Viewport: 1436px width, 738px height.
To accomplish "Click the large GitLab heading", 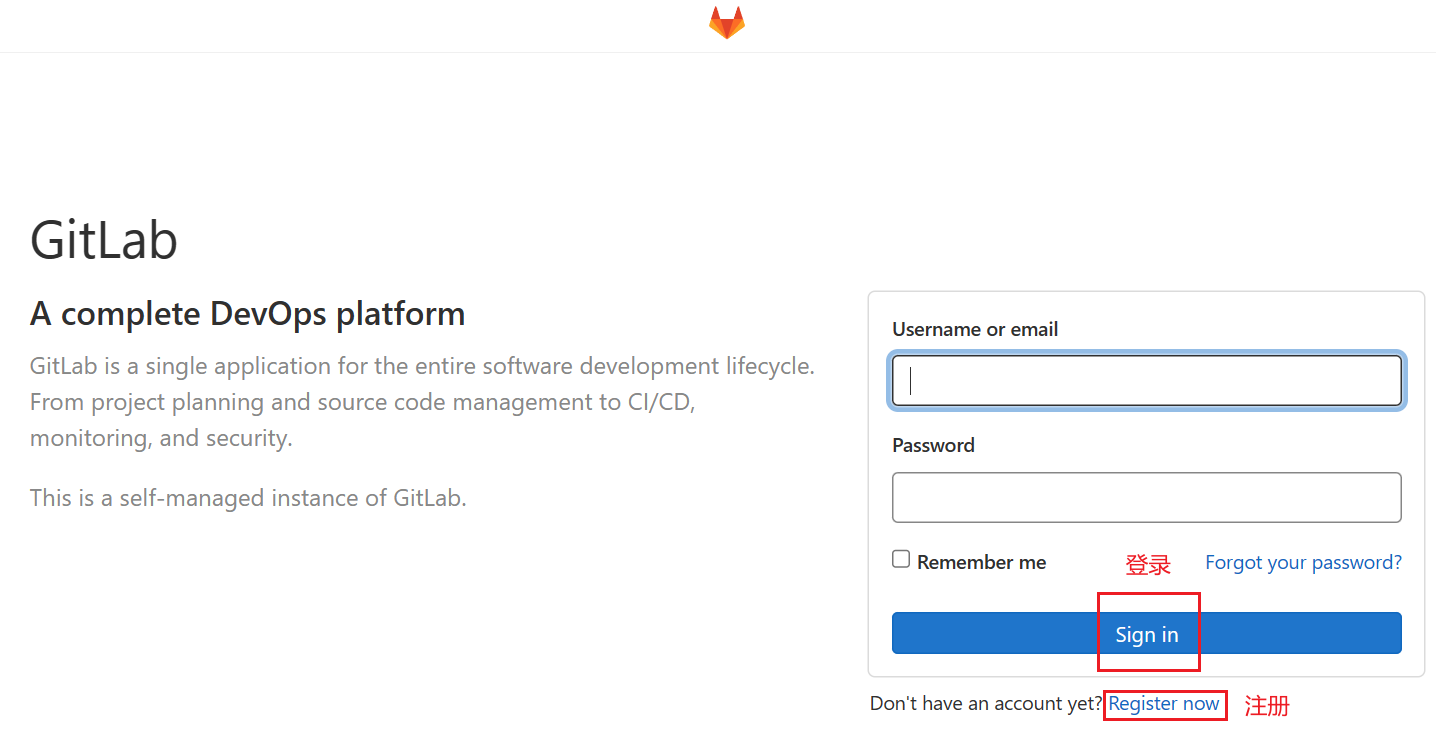I will pyautogui.click(x=104, y=240).
